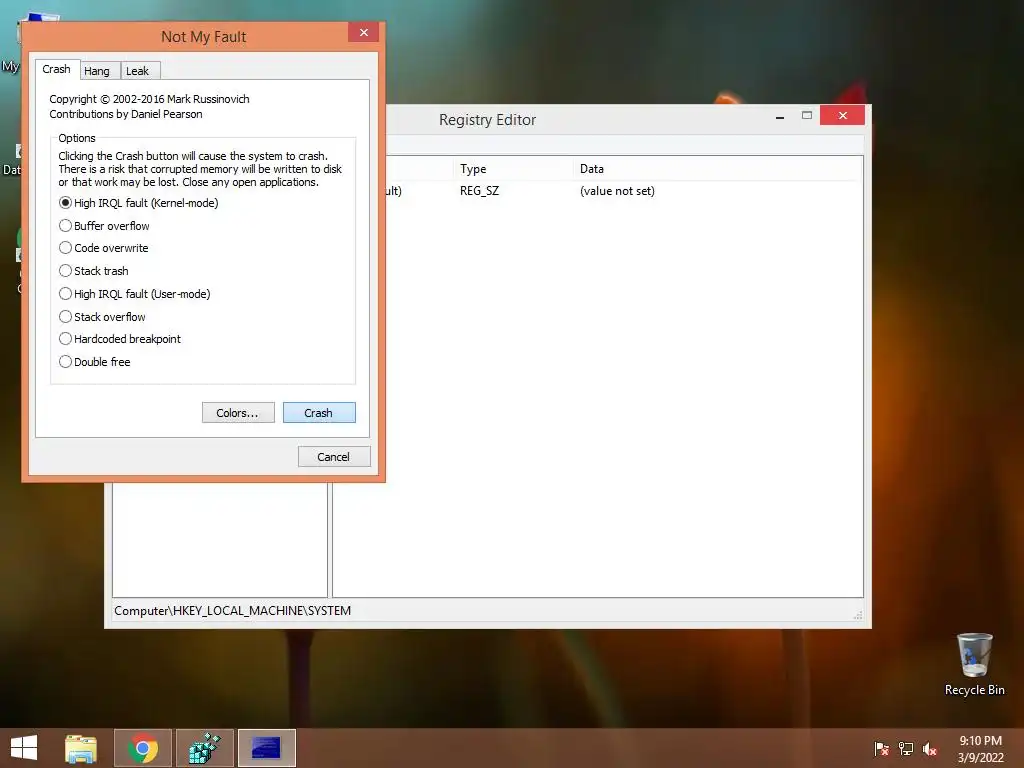Click the muted volume tray icon
The image size is (1024, 768).
tap(930, 749)
